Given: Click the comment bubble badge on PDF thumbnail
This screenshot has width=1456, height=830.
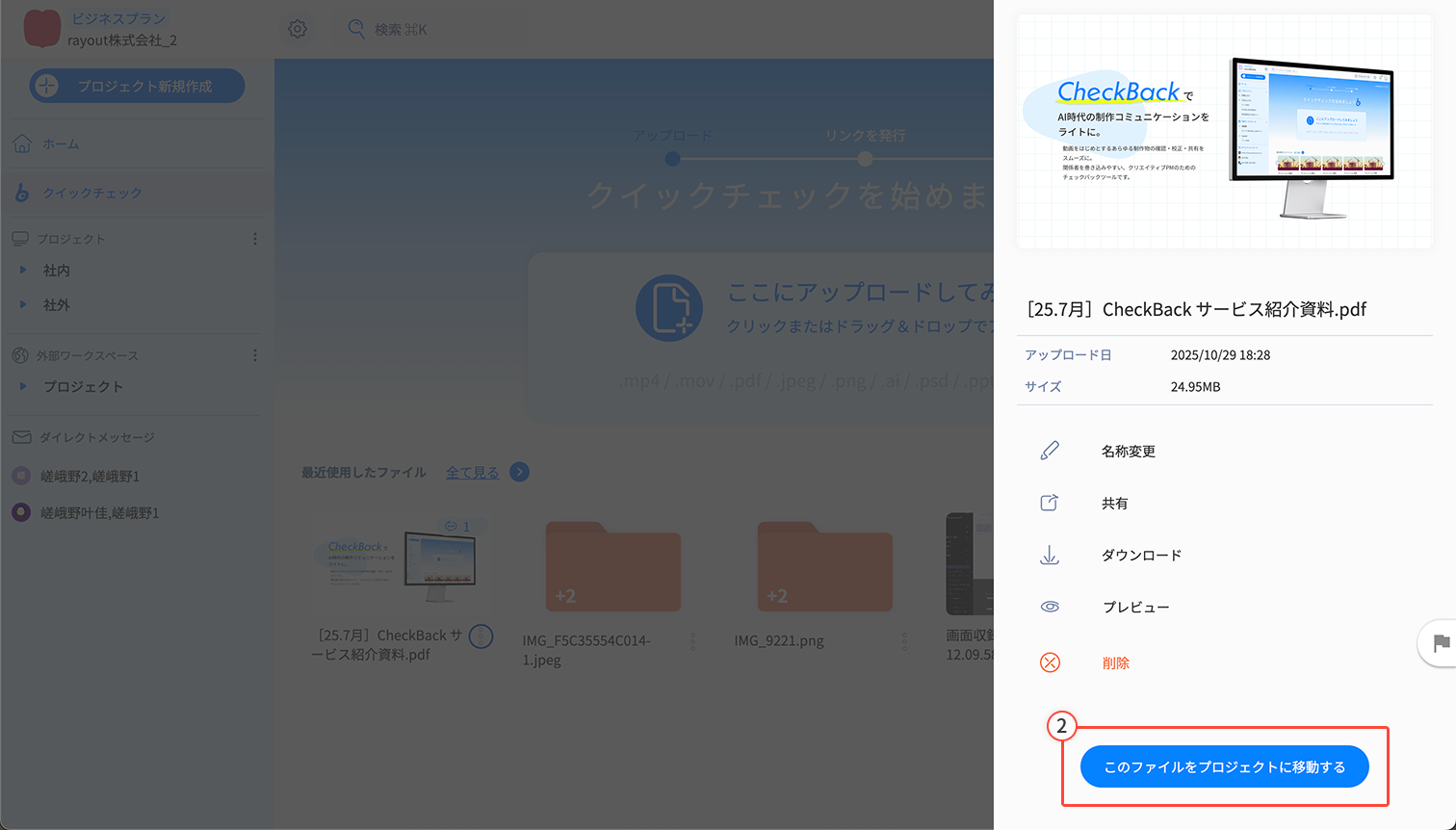Looking at the screenshot, I should click(457, 527).
